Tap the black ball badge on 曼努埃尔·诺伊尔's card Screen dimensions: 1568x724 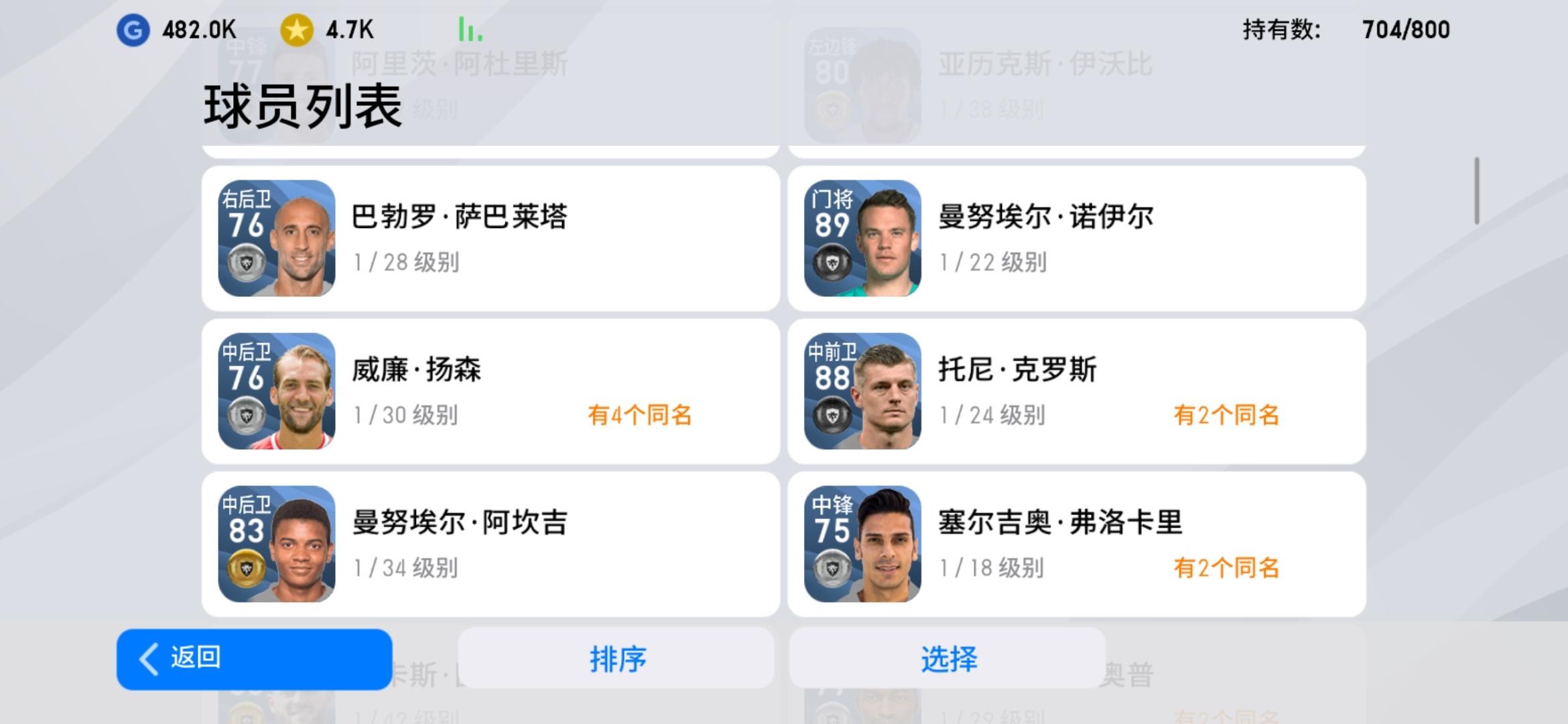coord(832,262)
